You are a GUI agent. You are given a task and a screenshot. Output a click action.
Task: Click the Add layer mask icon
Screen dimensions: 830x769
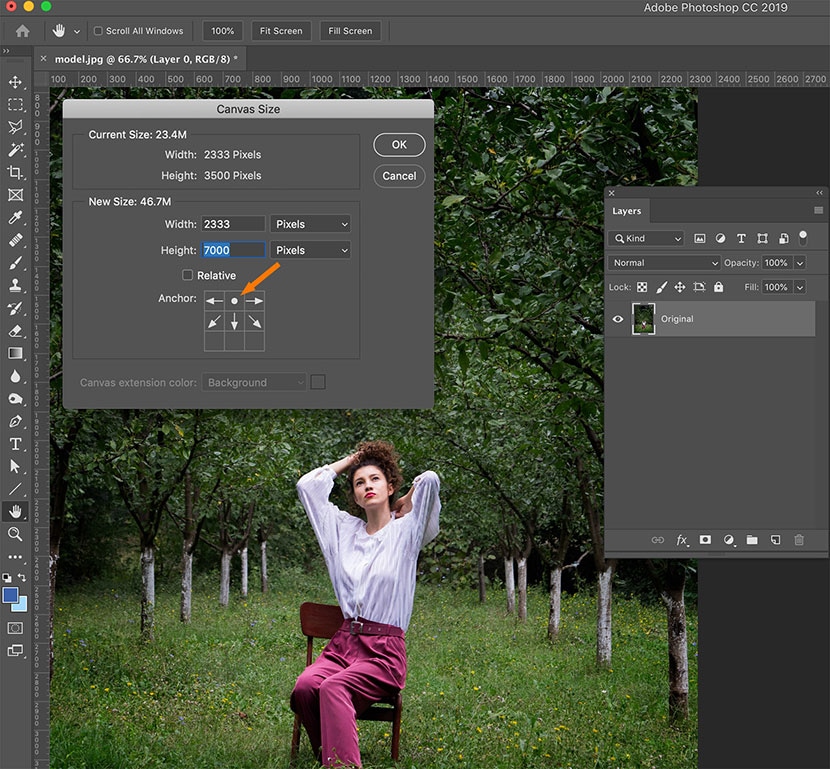click(x=705, y=540)
